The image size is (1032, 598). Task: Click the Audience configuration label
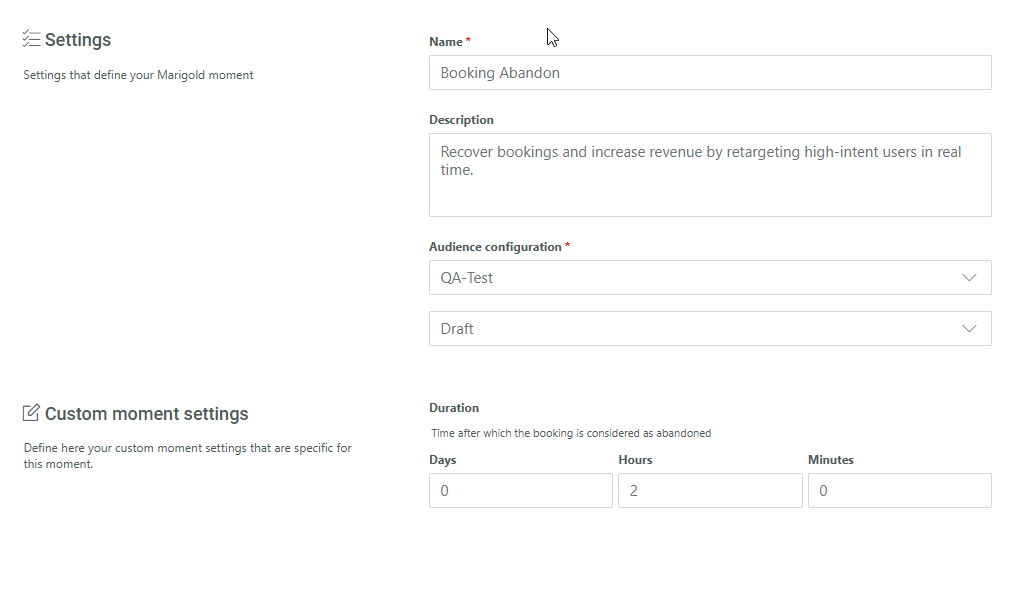coord(495,247)
